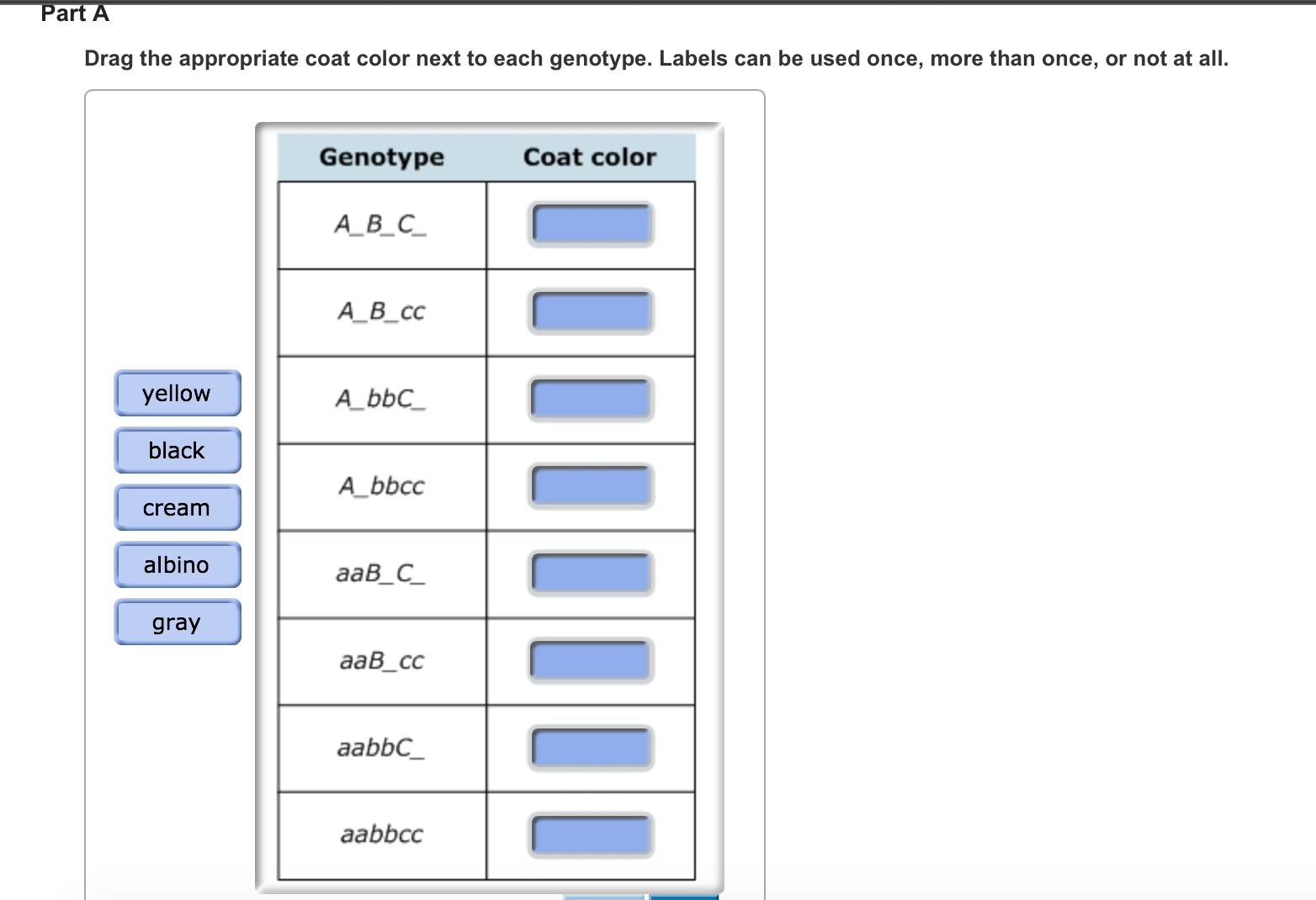
Task: Select the gray coat color label
Action: pos(177,622)
